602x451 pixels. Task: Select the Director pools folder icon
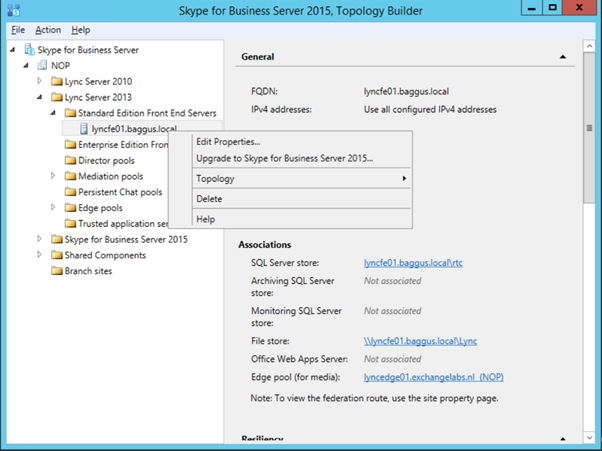tap(70, 161)
